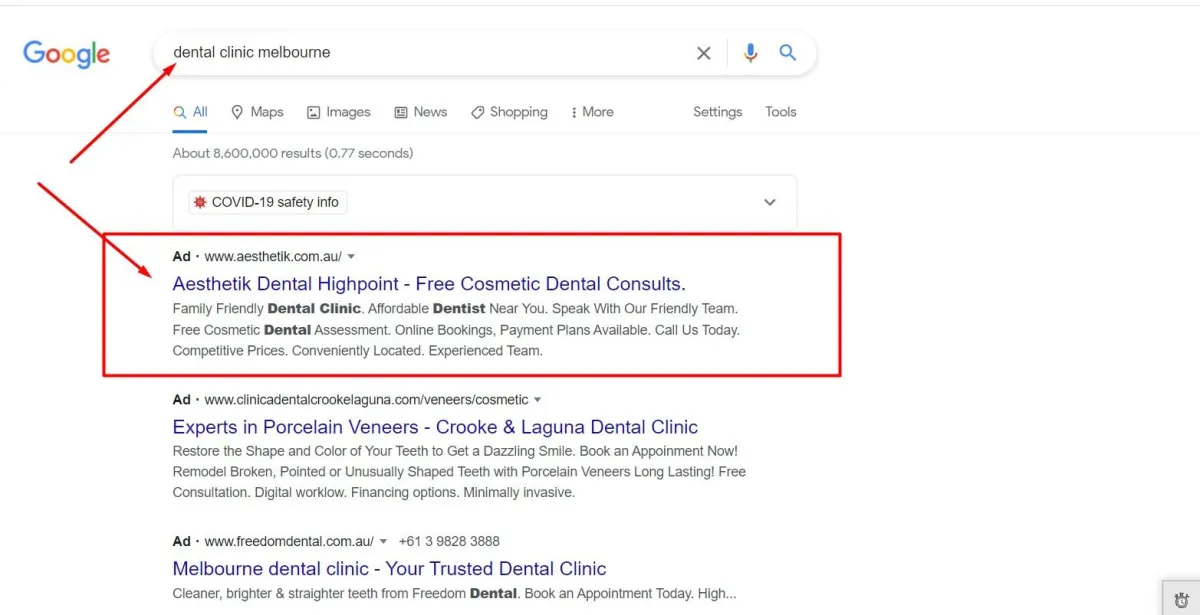Switch to the Maps tab
This screenshot has height=615, width=1200.
(x=257, y=112)
